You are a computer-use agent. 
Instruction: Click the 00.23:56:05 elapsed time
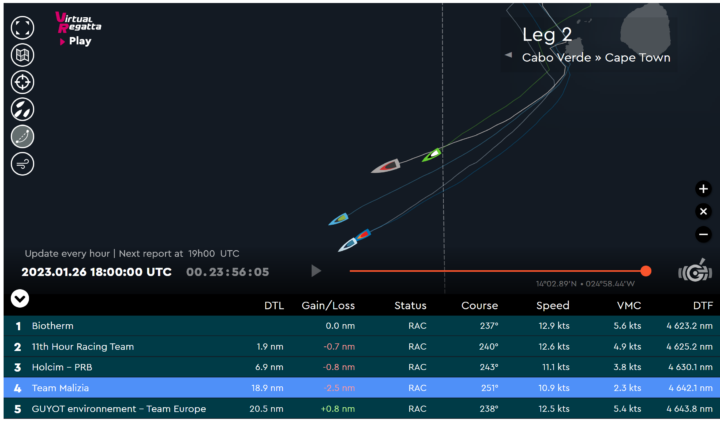227,272
